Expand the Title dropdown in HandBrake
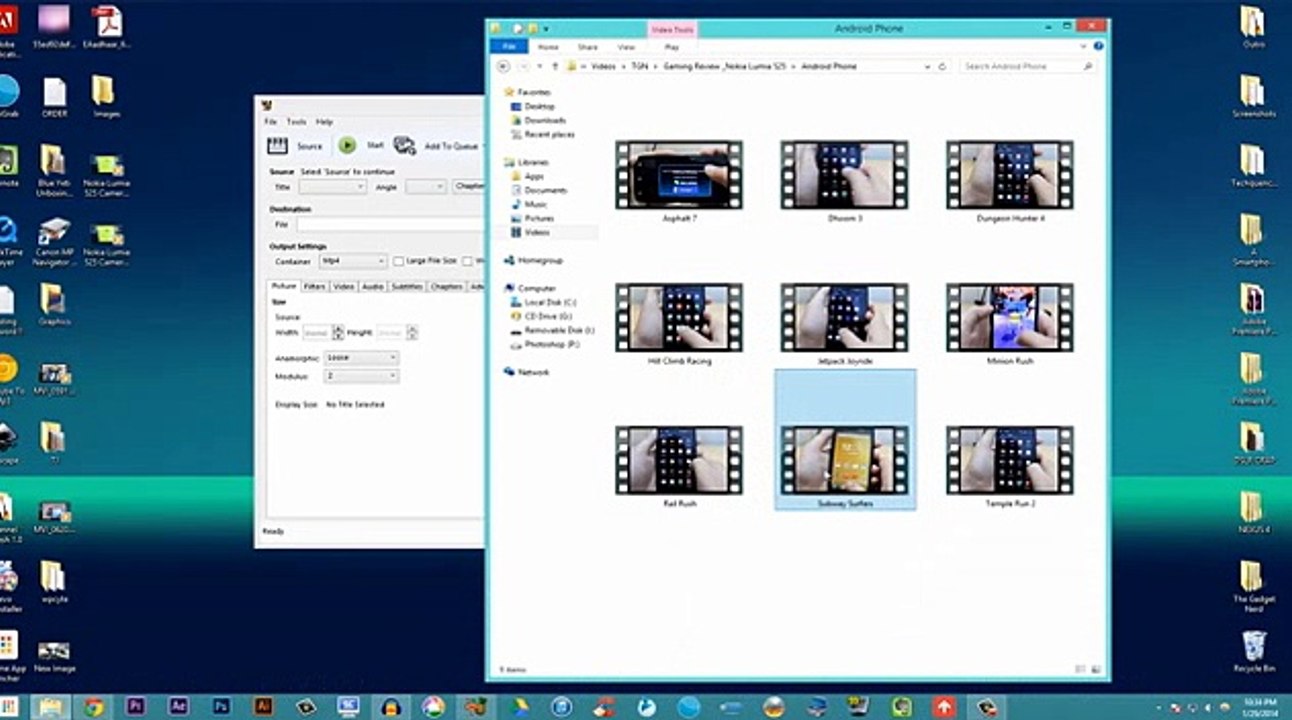This screenshot has height=720, width=1292. pyautogui.click(x=333, y=187)
